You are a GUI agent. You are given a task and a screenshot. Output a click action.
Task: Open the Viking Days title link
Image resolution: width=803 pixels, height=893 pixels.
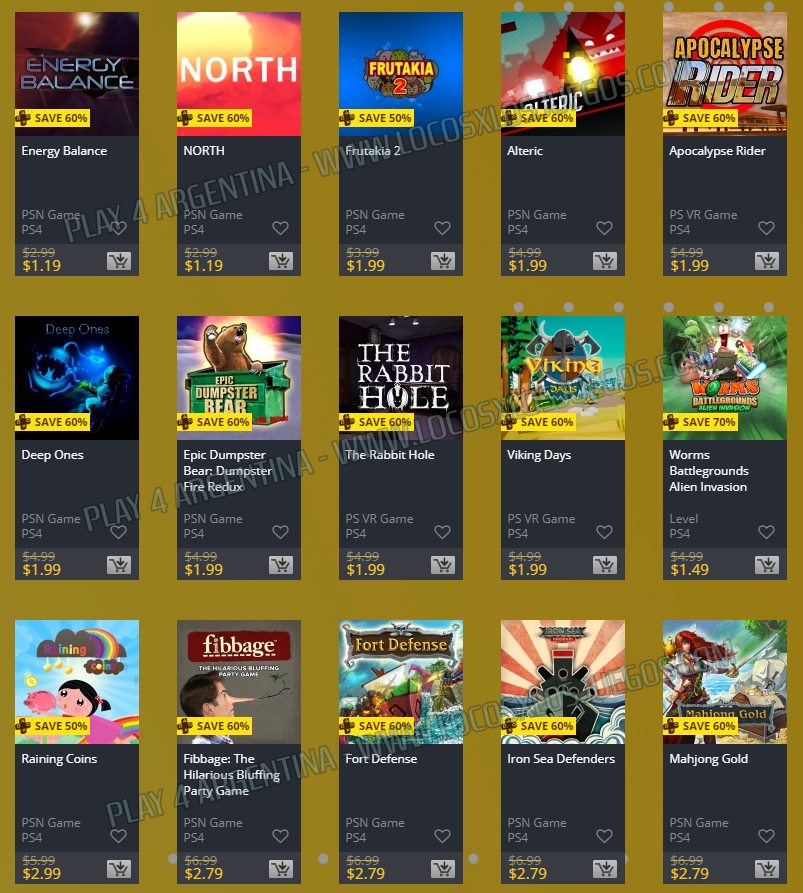(x=539, y=455)
